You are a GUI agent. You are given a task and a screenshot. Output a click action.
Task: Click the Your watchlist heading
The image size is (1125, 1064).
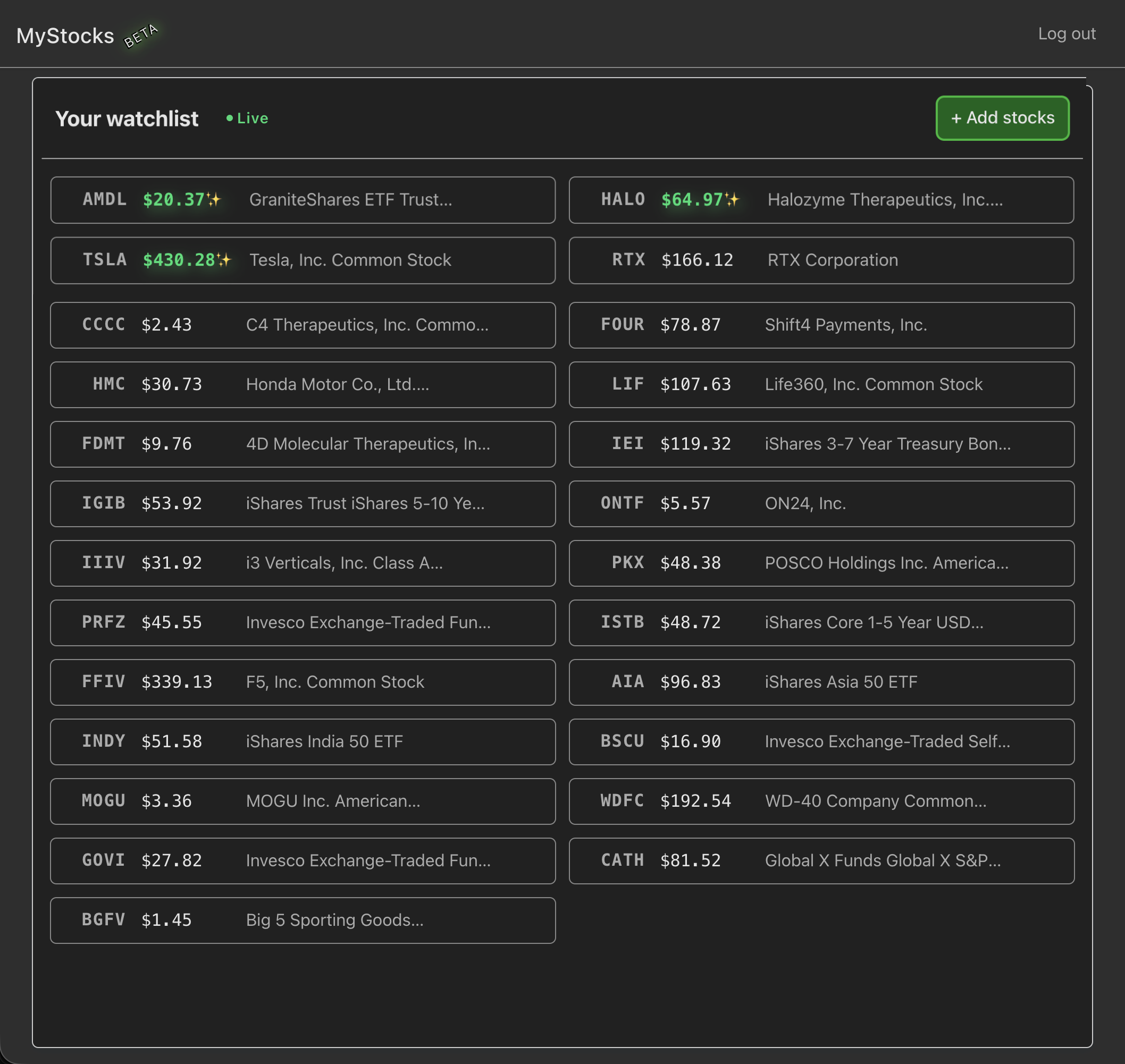tap(127, 119)
